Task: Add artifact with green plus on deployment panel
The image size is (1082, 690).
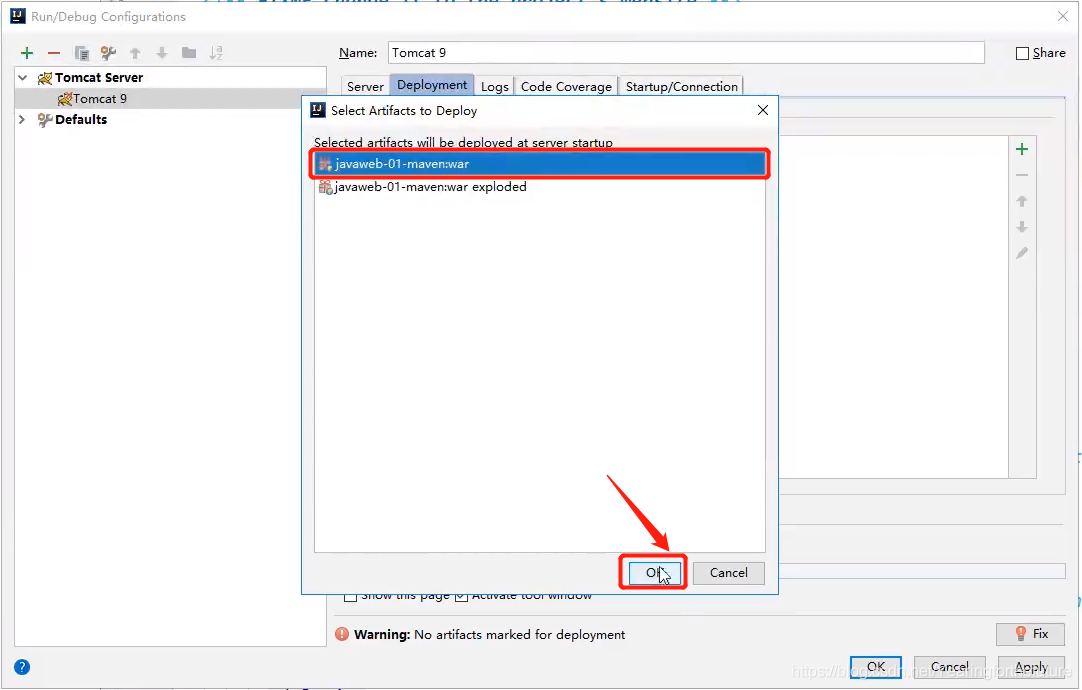Action: 1022,149
